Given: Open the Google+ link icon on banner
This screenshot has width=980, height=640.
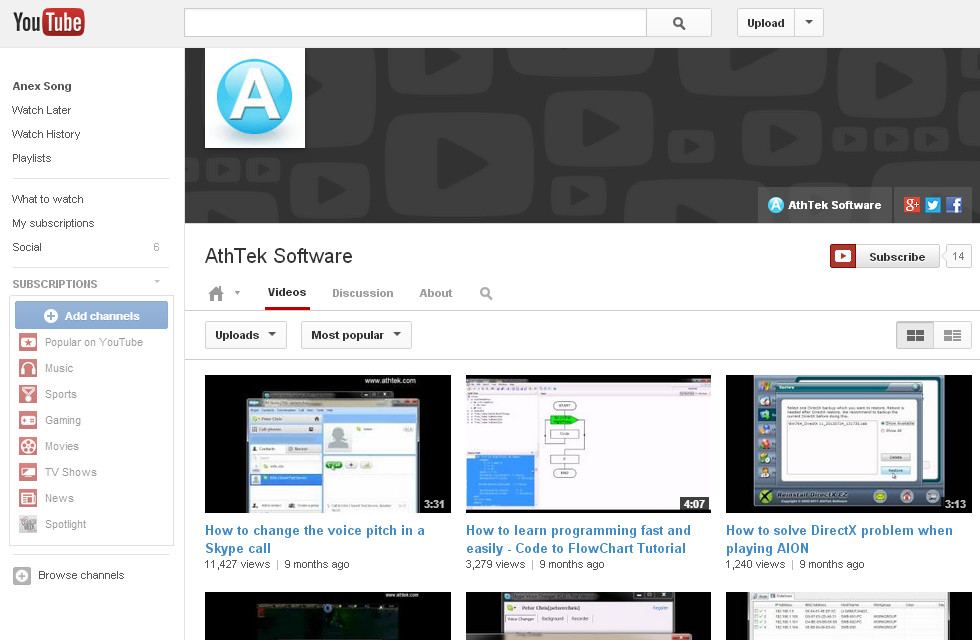Looking at the screenshot, I should [911, 204].
